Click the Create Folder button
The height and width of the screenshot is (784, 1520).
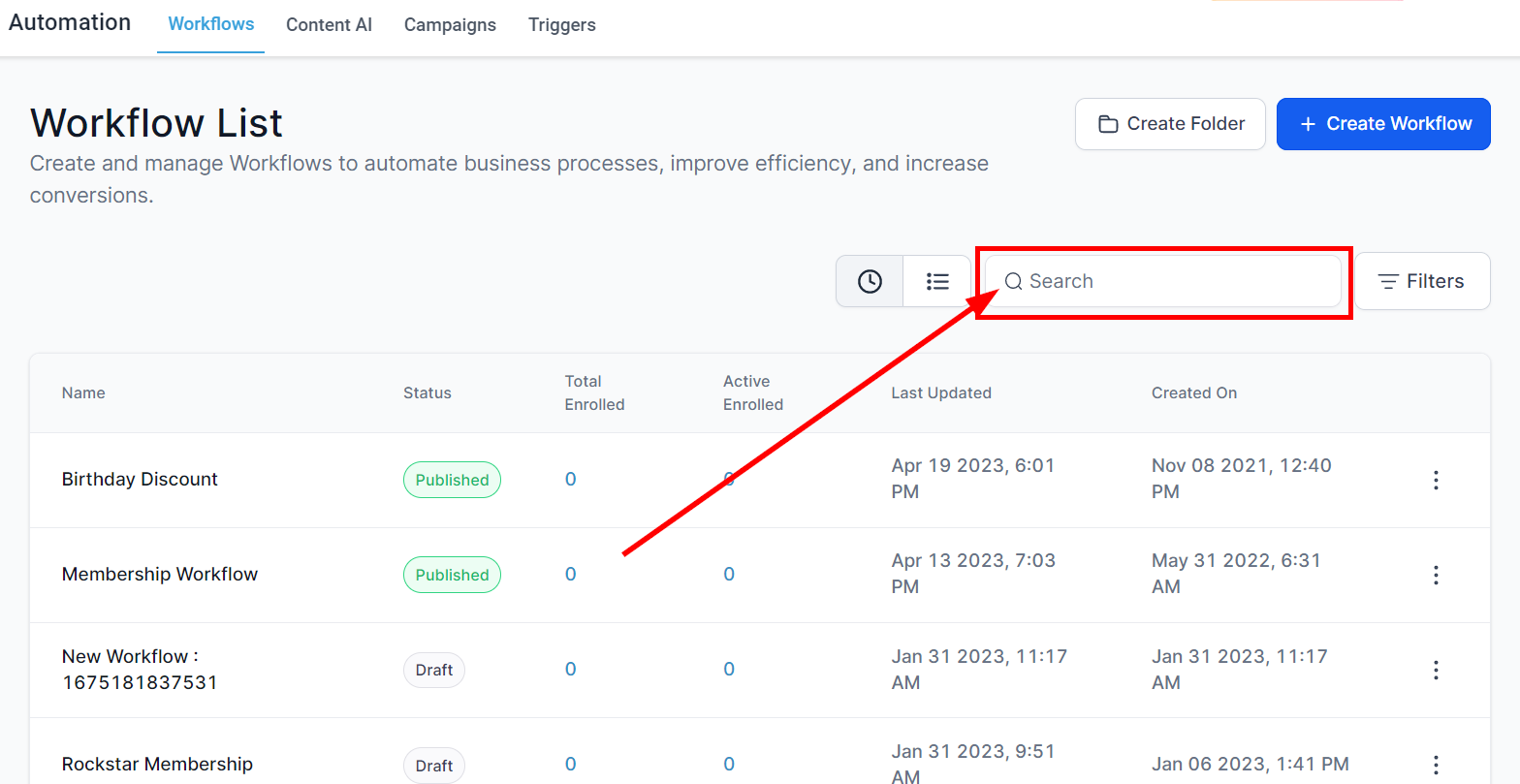tap(1170, 124)
